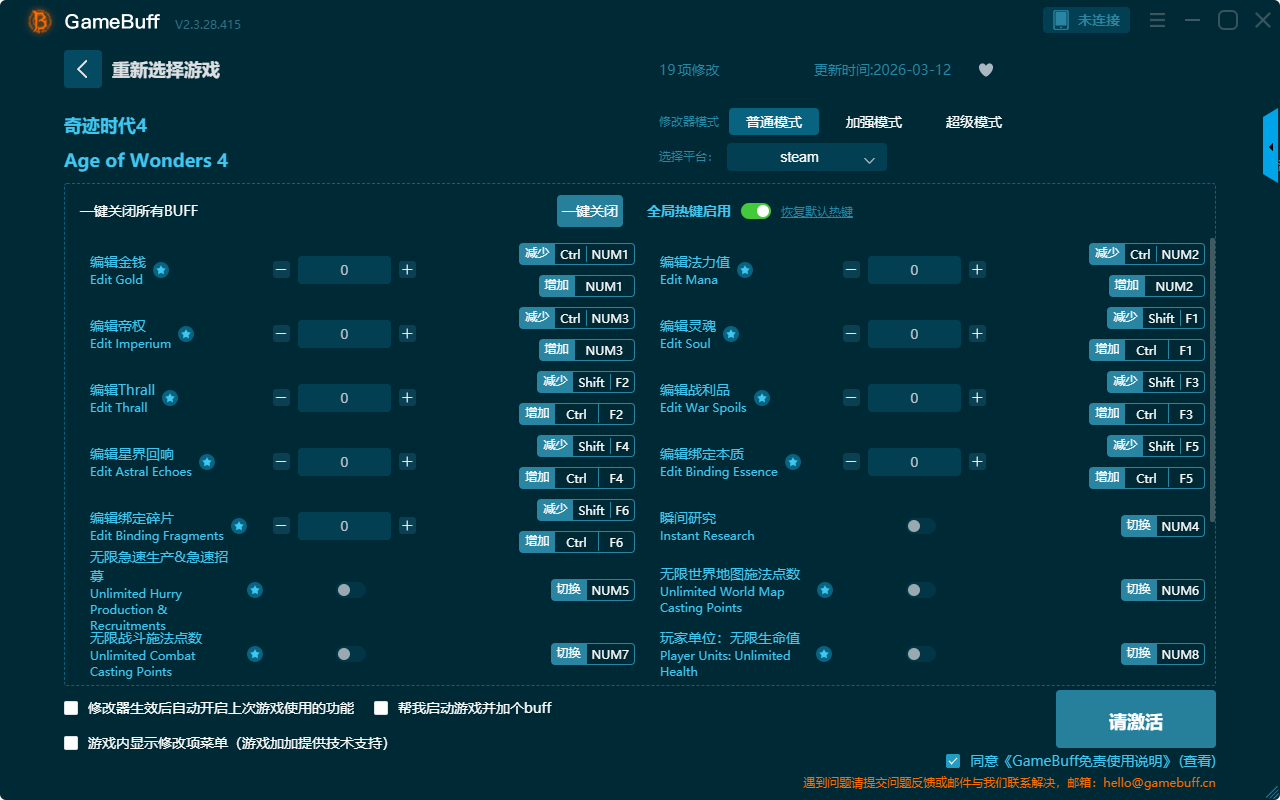
Task: Check show in-game modifier menu checkbox
Action: point(71,743)
